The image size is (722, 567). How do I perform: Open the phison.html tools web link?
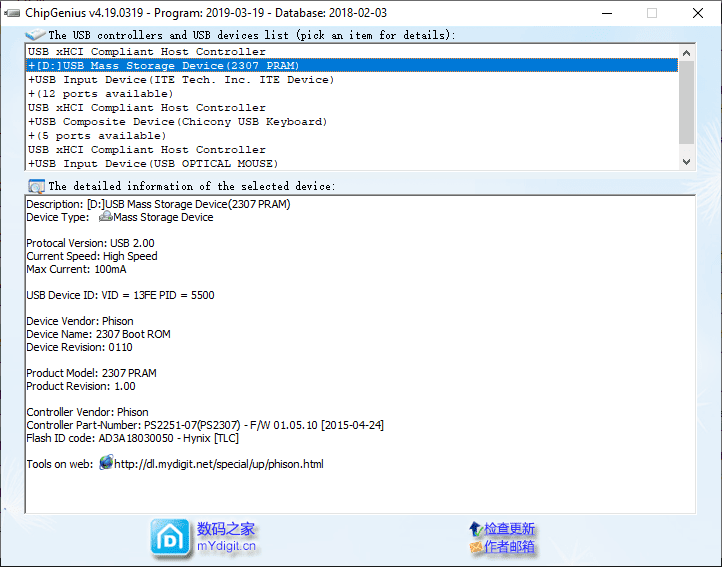point(219,464)
